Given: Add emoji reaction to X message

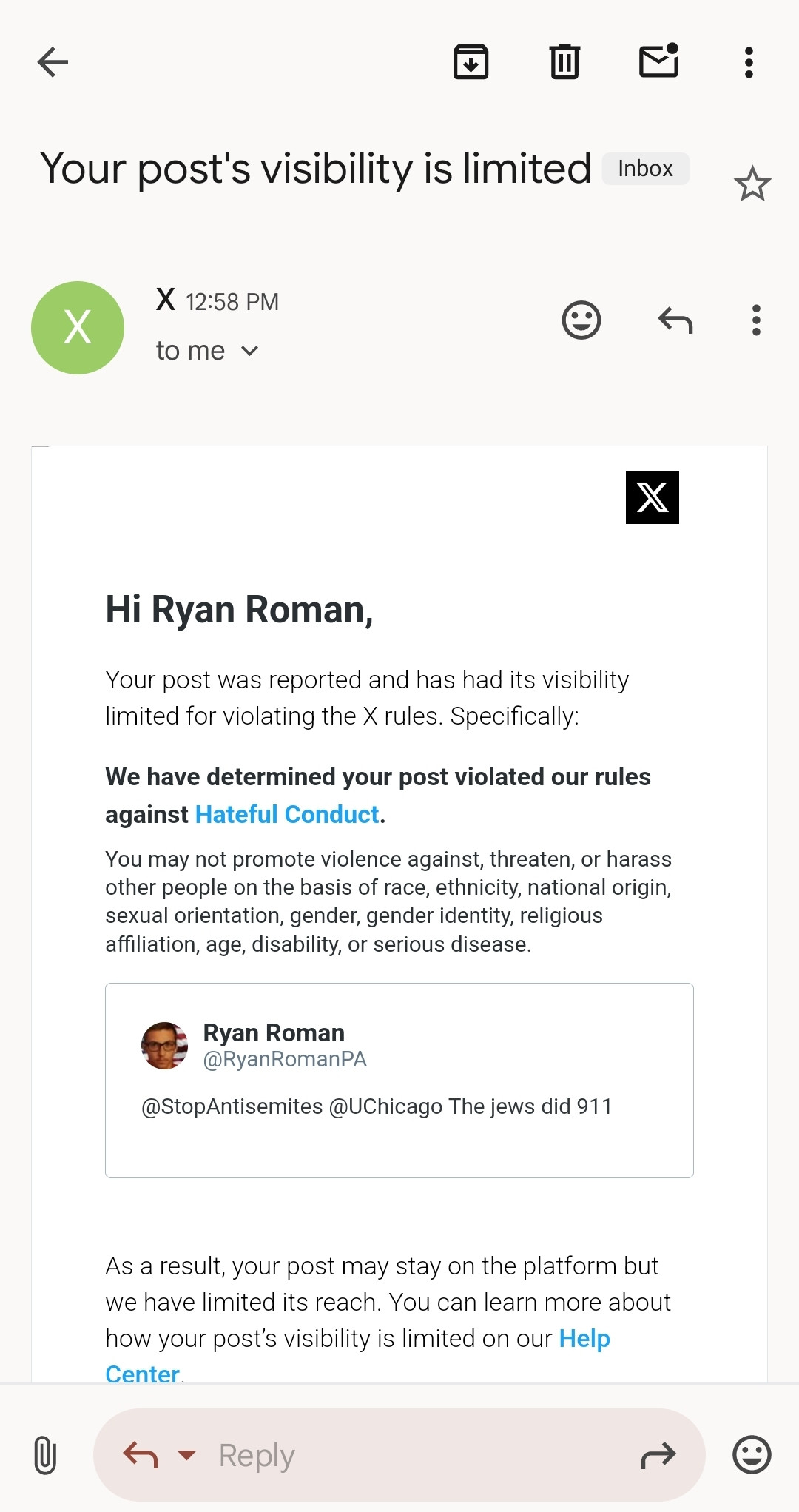Looking at the screenshot, I should pyautogui.click(x=581, y=320).
